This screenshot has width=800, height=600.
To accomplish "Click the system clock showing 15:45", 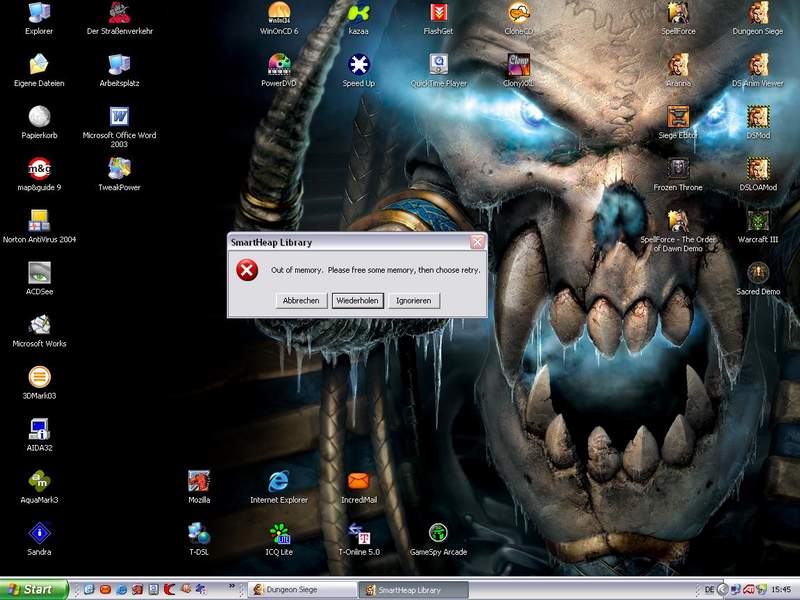I will click(781, 590).
